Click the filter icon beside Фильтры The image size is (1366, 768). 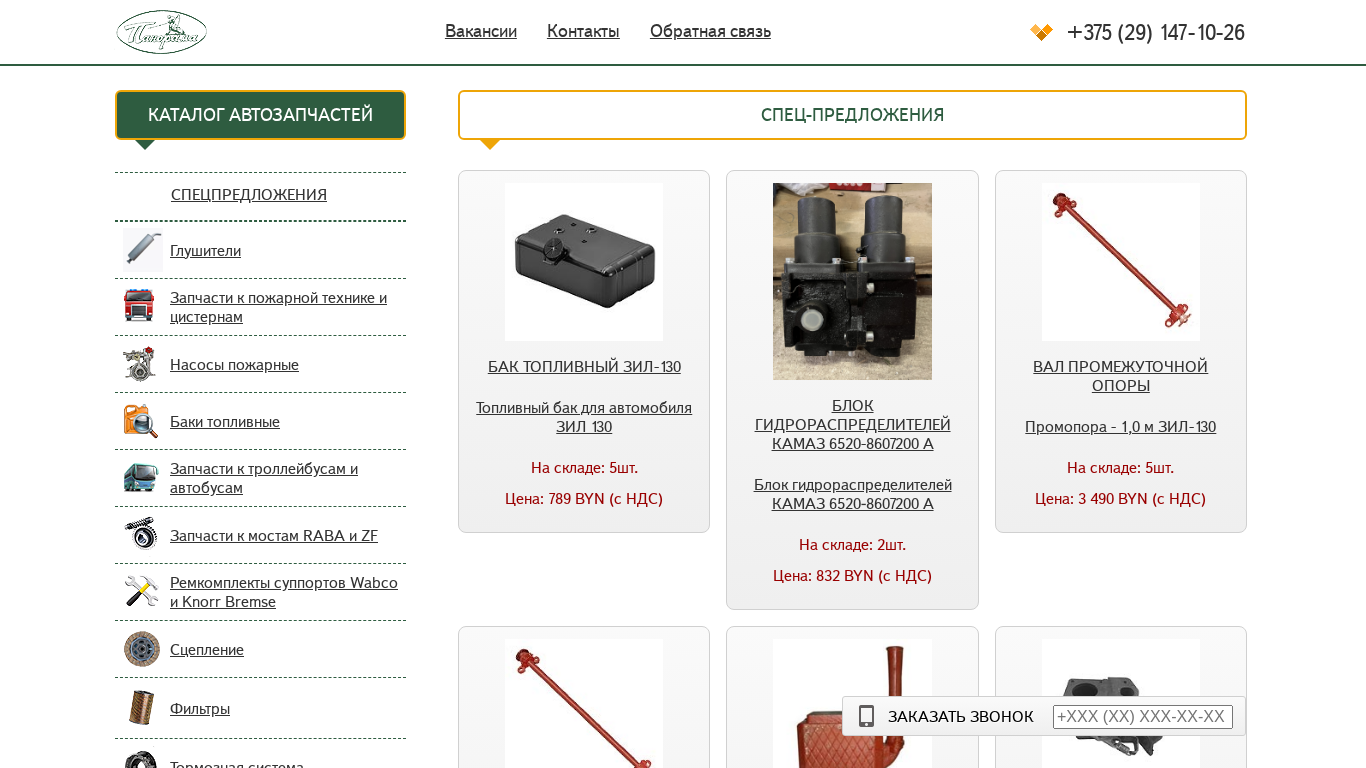pos(141,708)
